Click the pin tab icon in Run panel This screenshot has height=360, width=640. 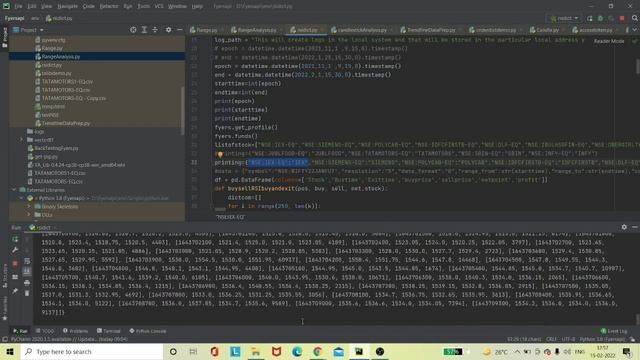coord(15,291)
